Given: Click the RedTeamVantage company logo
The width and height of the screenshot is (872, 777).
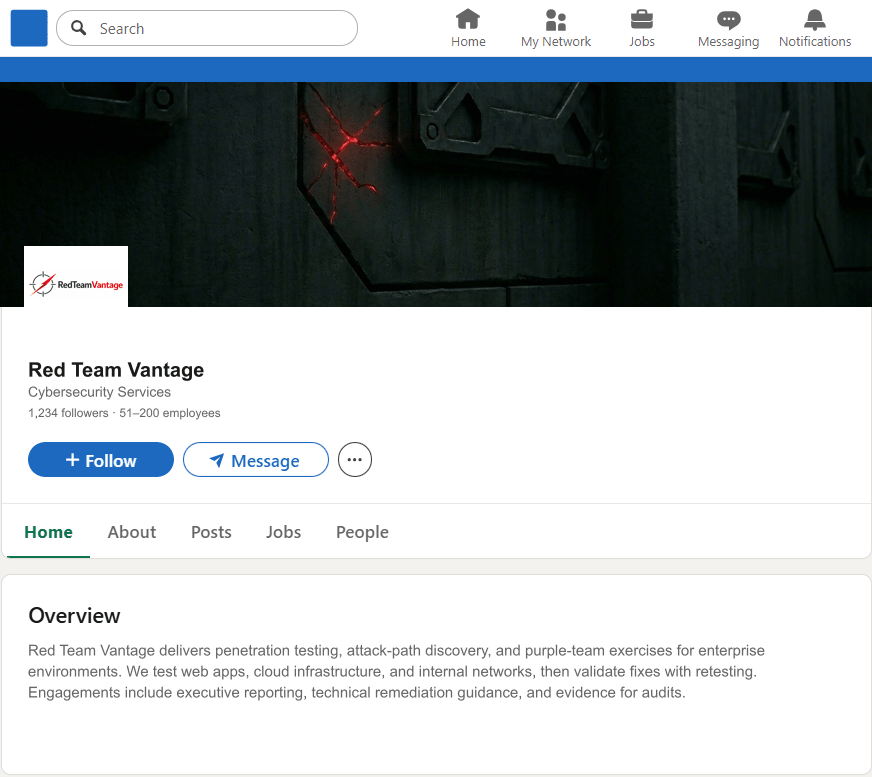Looking at the screenshot, I should 76,276.
